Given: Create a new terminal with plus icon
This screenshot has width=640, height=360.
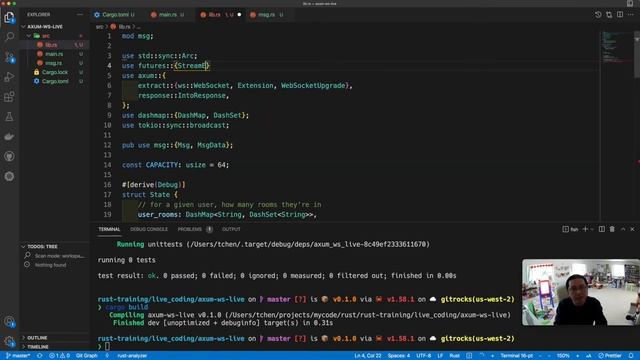Looking at the screenshot, I should click(585, 229).
